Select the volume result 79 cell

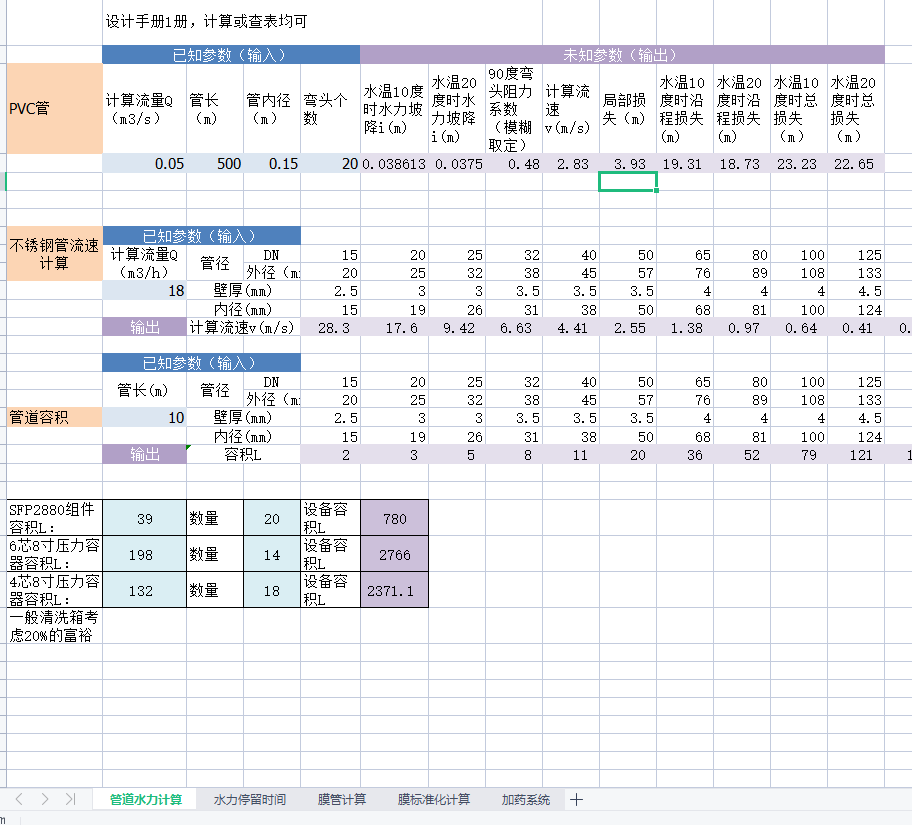(799, 454)
